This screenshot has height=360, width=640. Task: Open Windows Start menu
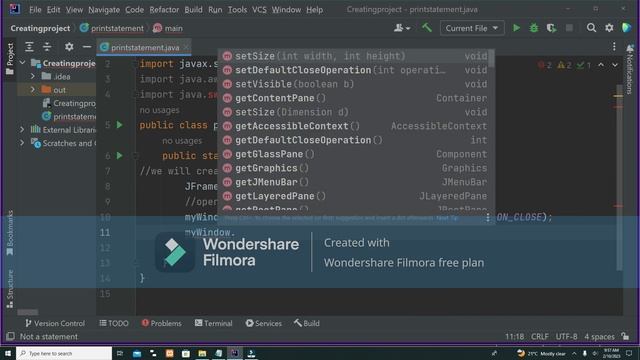8,353
